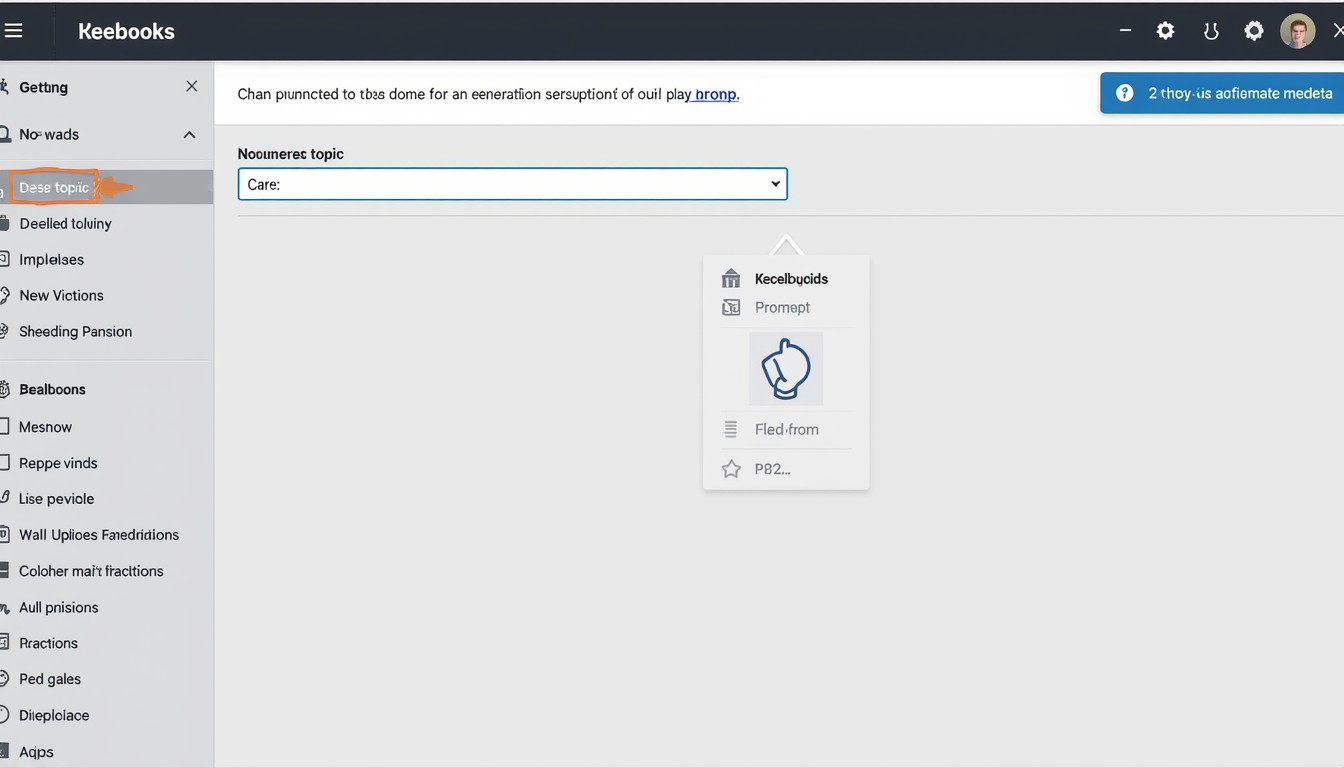Click the help question mark icon
The image size is (1344, 768).
point(1125,93)
